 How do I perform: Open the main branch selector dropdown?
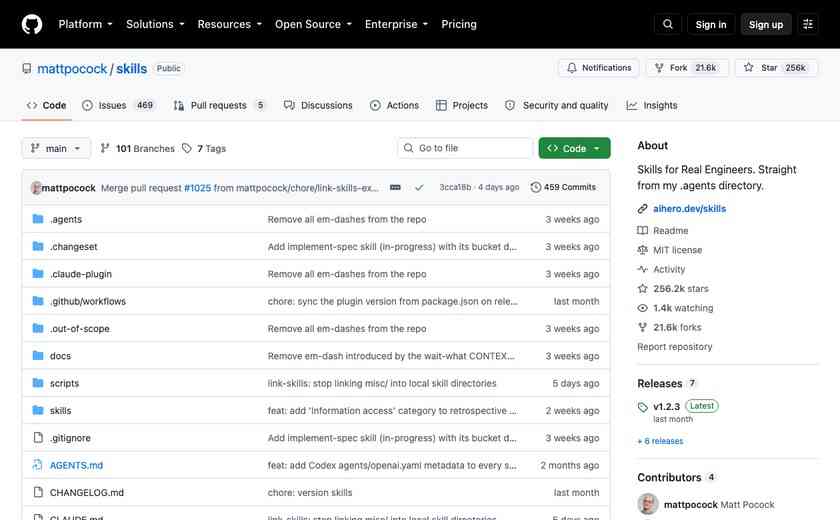[x=56, y=148]
